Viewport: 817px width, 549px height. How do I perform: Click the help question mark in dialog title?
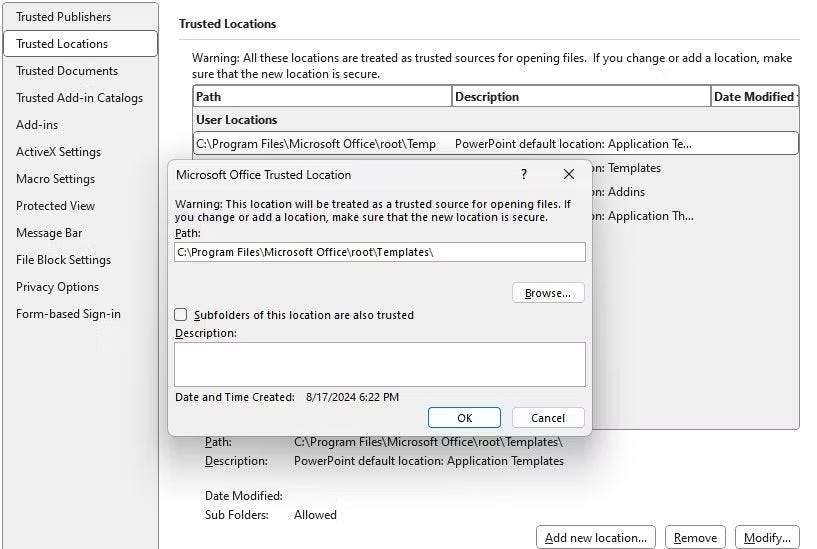[x=524, y=174]
